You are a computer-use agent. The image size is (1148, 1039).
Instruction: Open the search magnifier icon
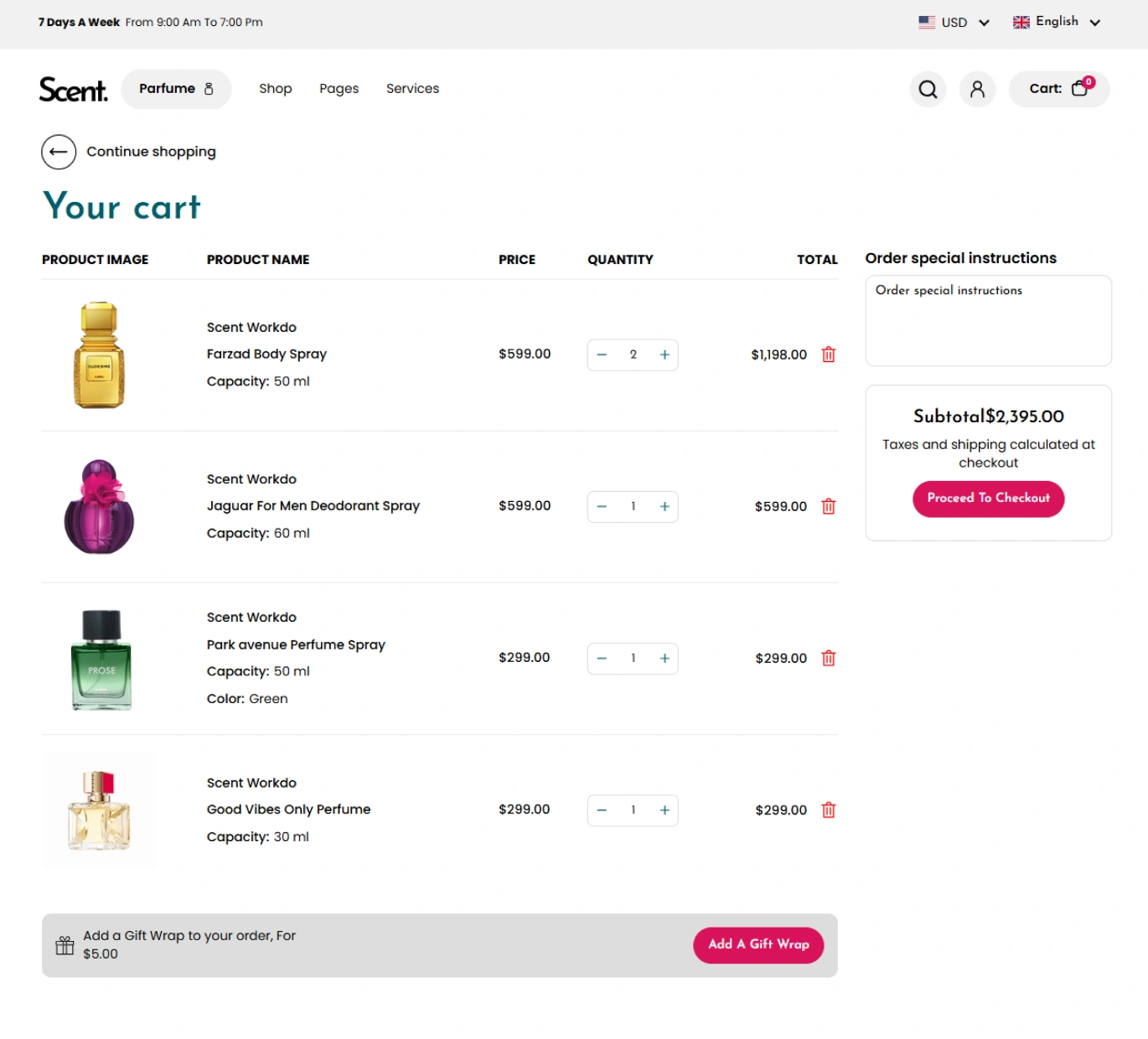click(928, 89)
